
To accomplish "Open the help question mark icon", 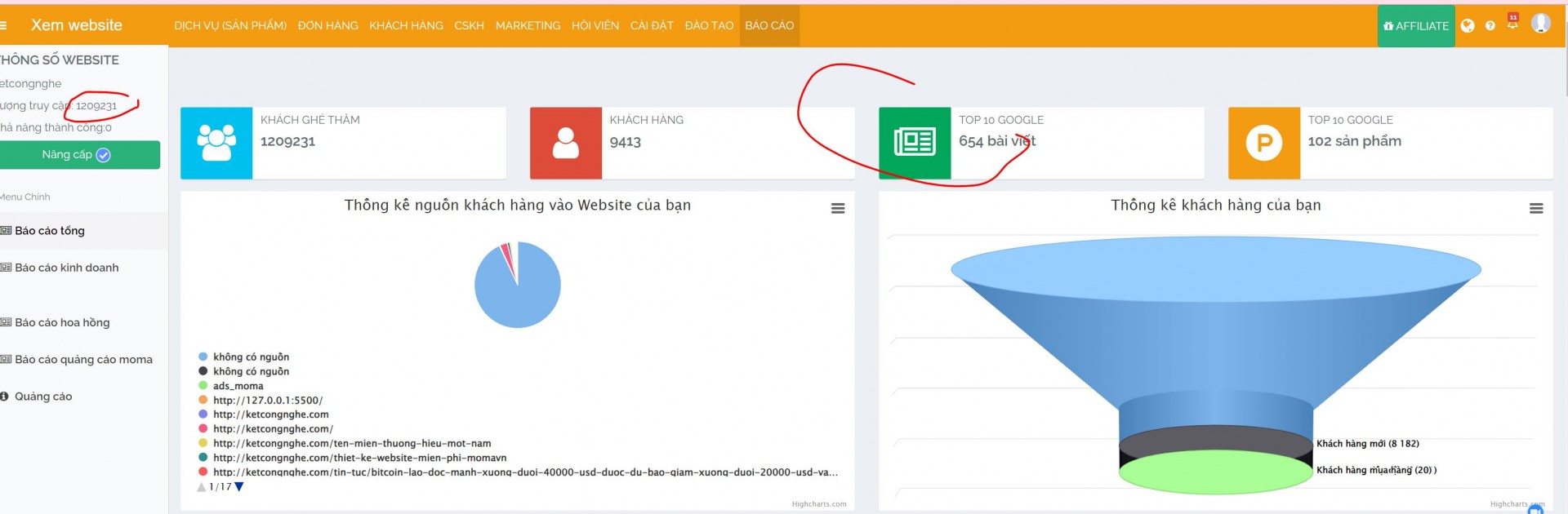I will tap(1490, 26).
